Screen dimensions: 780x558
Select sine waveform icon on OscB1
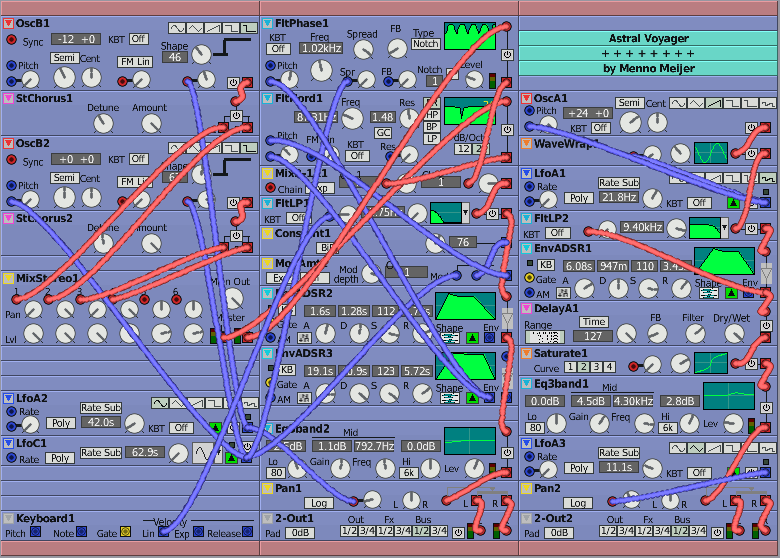point(177,28)
